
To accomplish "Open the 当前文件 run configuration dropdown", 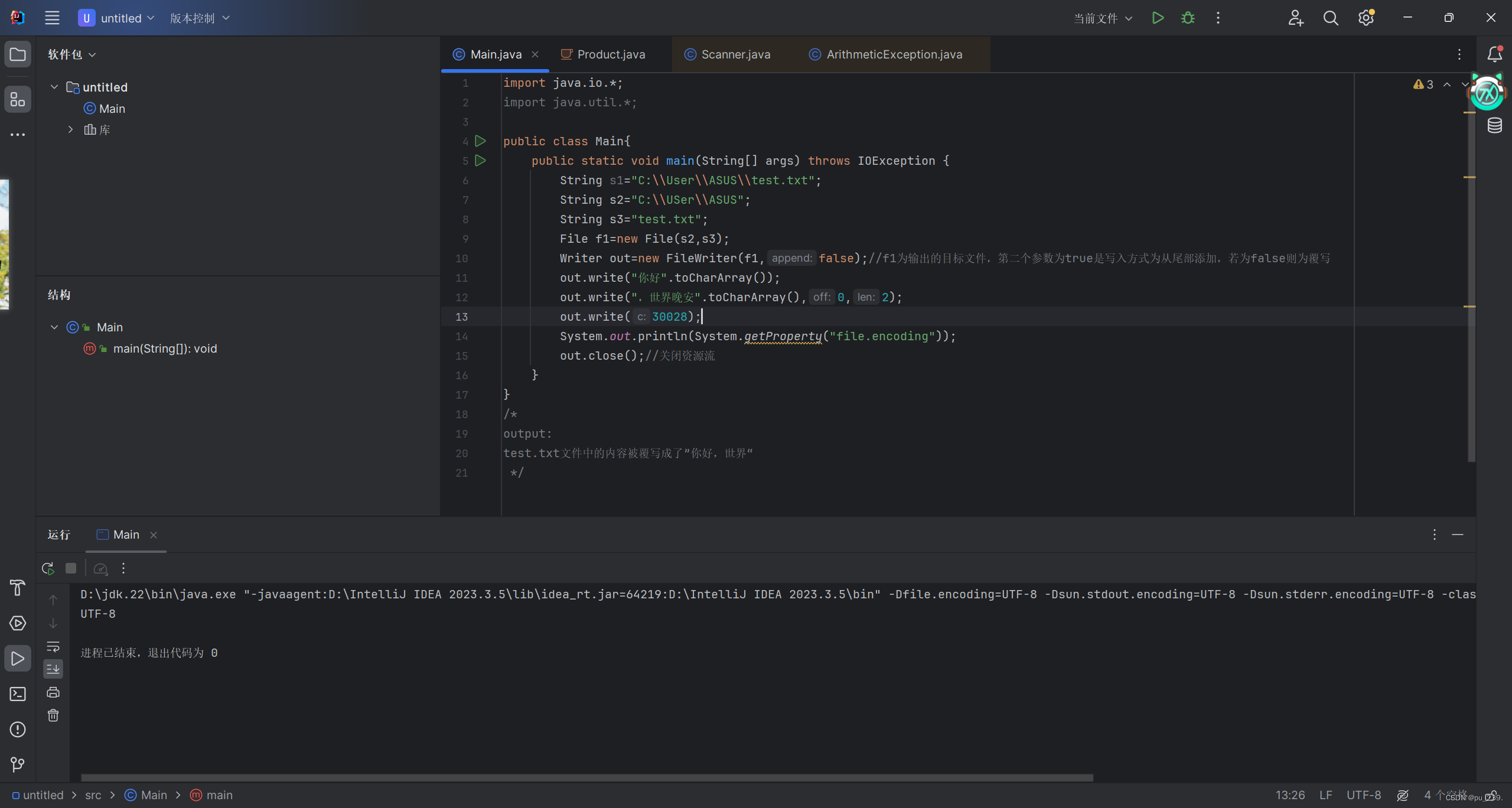I will click(1102, 18).
